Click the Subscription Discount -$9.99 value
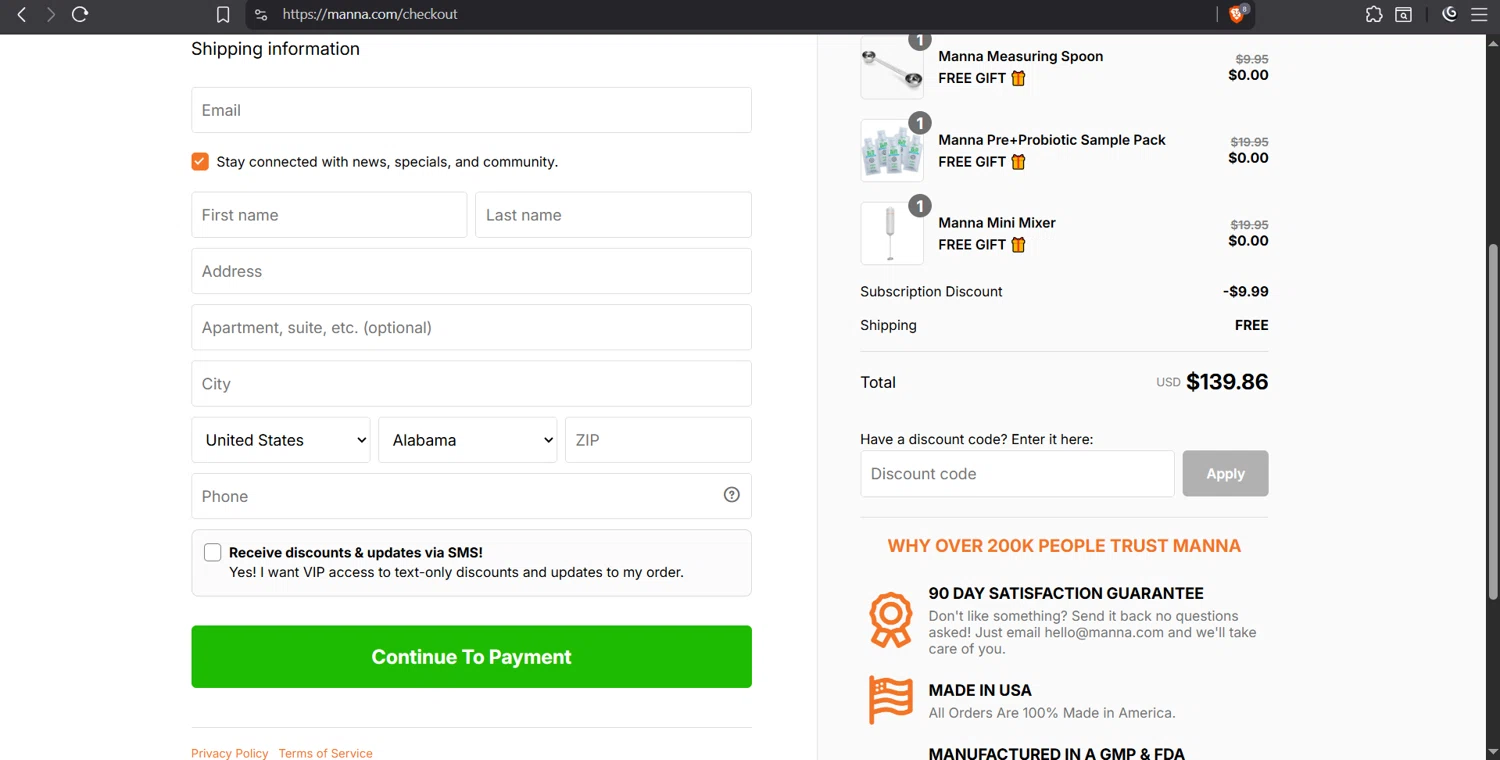 coord(1245,292)
